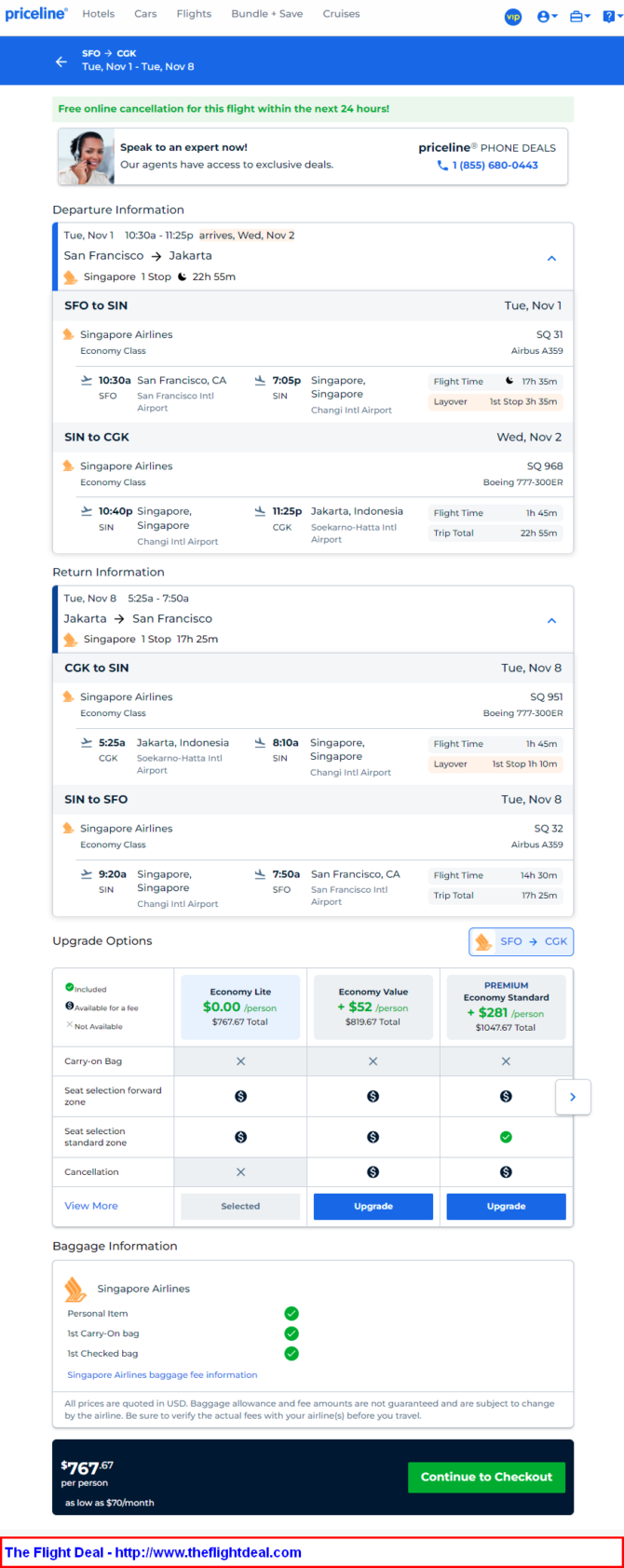Click the phone icon beside the number
Viewport: 624px width, 1568px height.
pyautogui.click(x=443, y=165)
